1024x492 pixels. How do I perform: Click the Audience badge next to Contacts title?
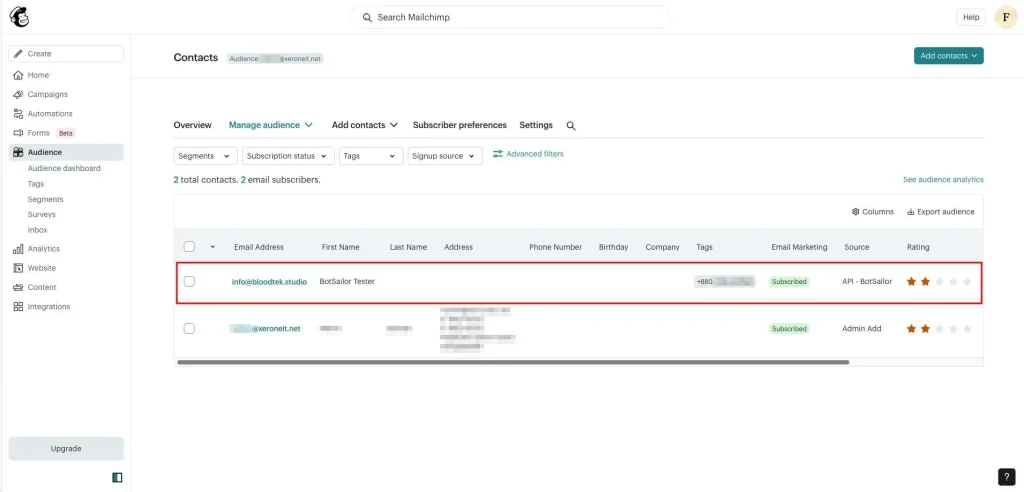pos(275,59)
